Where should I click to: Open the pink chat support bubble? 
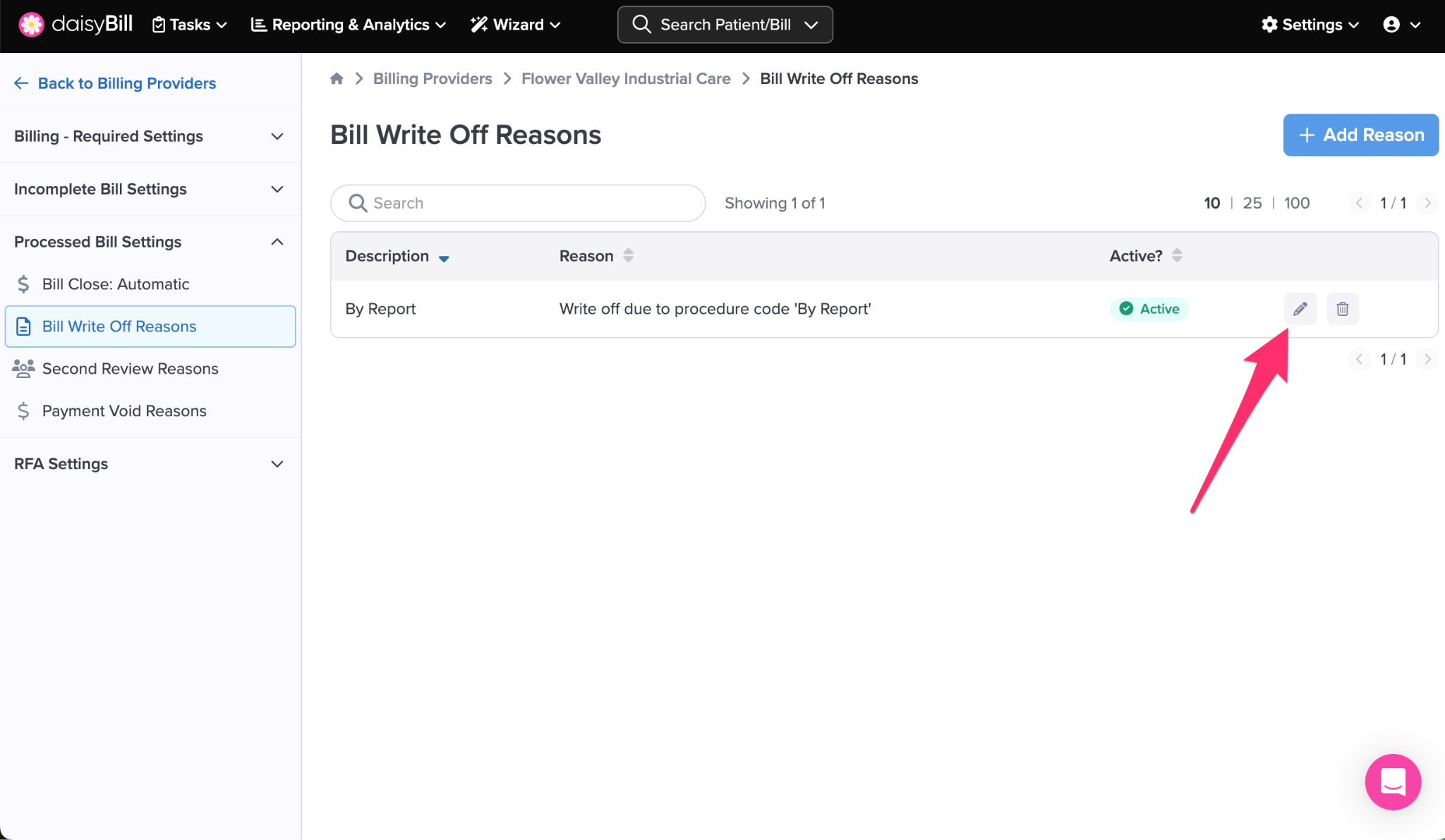pos(1393,781)
